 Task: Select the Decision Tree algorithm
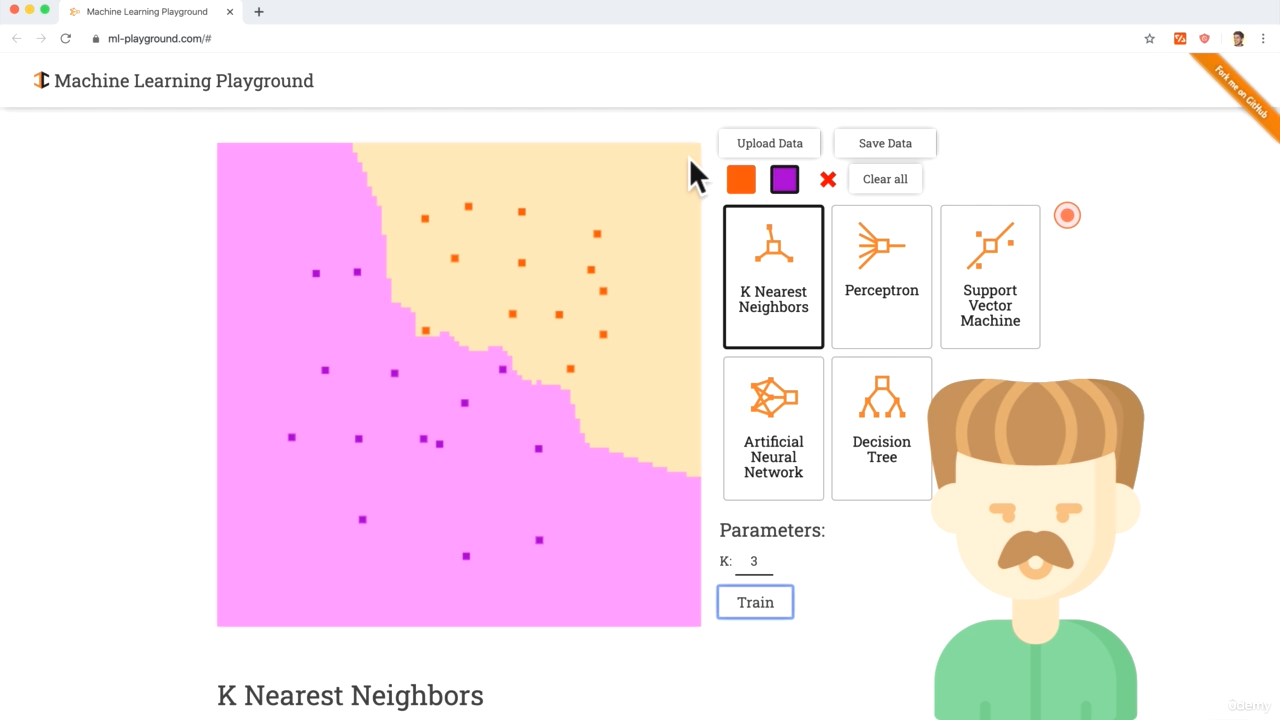point(881,428)
